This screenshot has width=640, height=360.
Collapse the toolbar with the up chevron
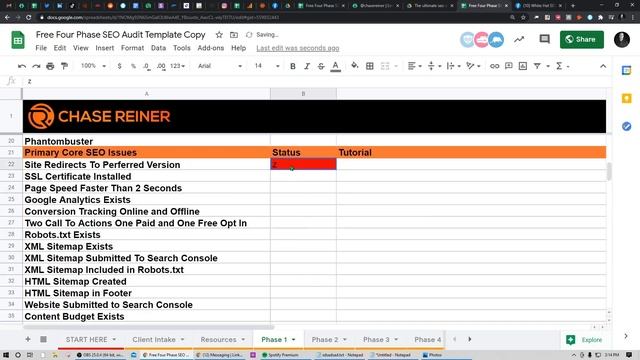coord(603,66)
